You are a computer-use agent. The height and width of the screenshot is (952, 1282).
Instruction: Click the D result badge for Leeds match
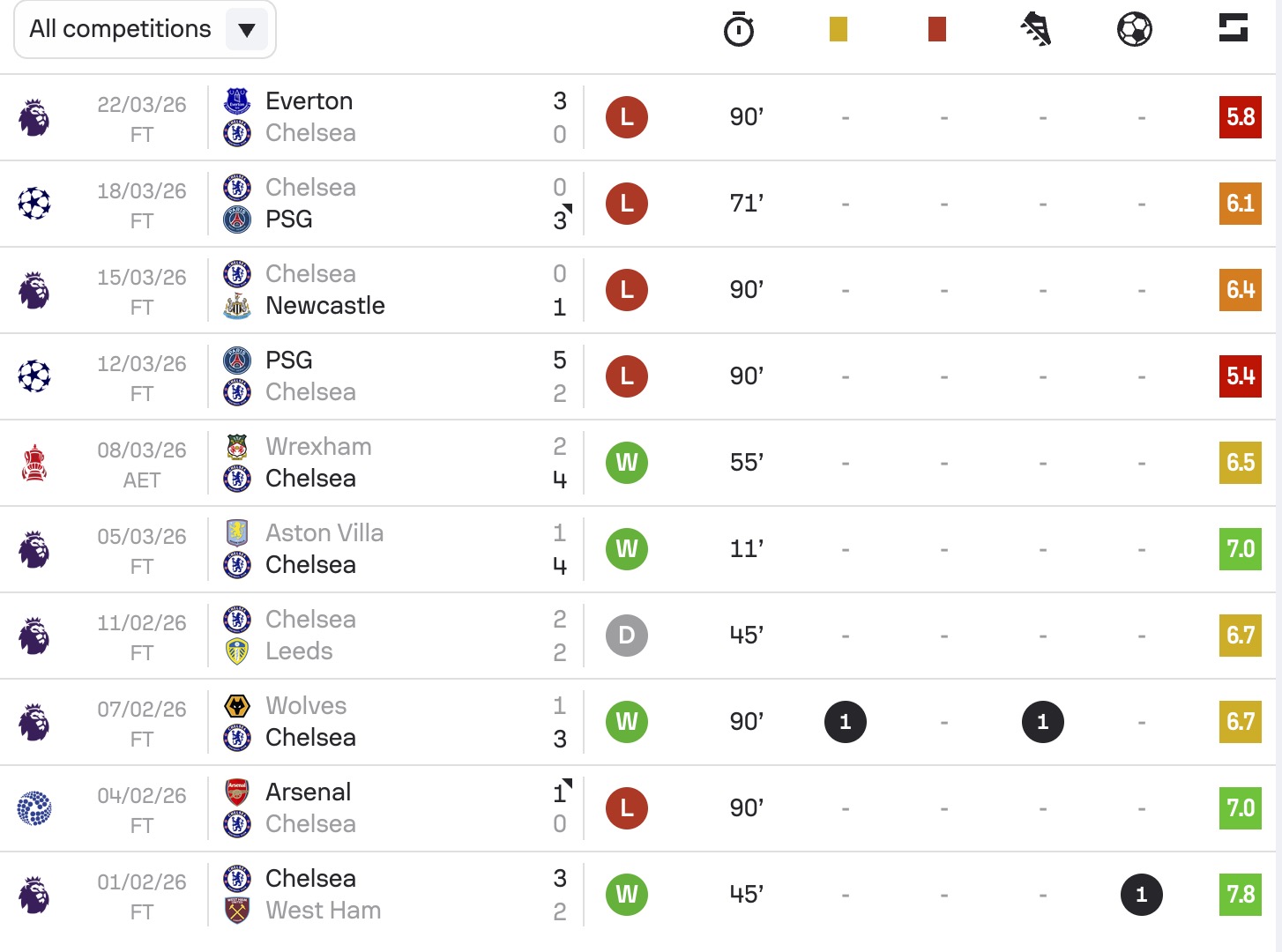click(627, 636)
